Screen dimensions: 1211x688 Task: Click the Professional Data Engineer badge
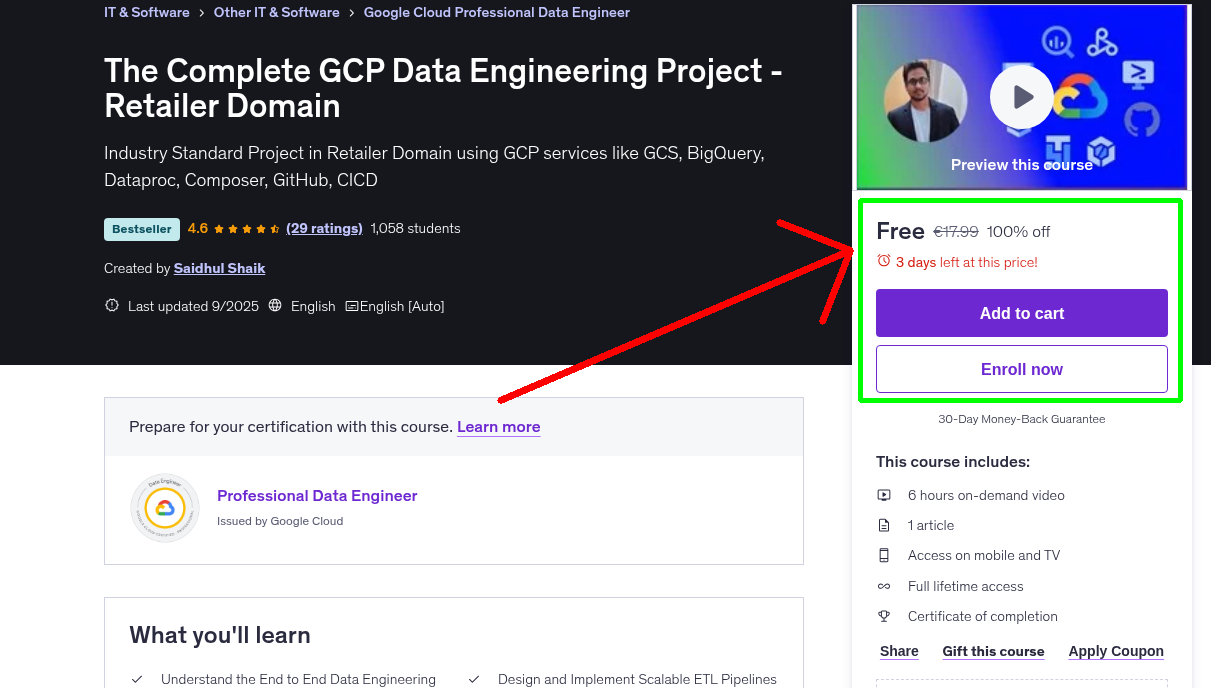click(164, 507)
